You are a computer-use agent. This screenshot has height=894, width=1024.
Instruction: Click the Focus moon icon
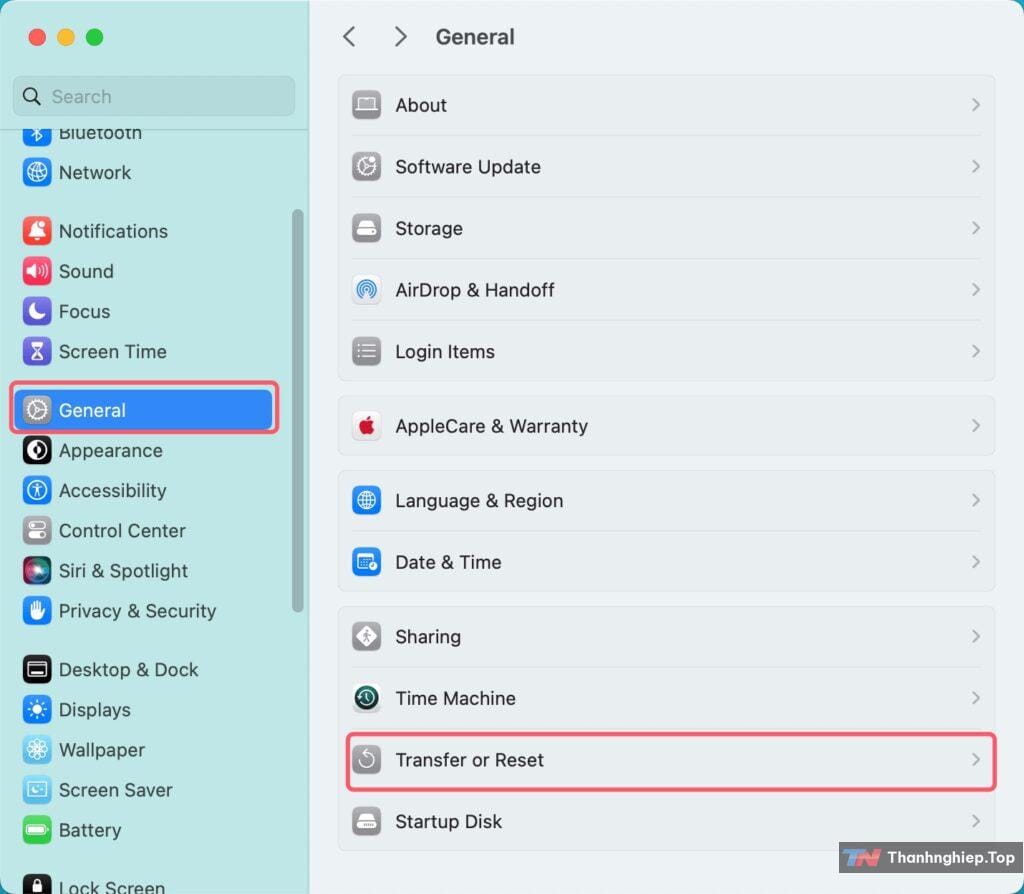37,311
